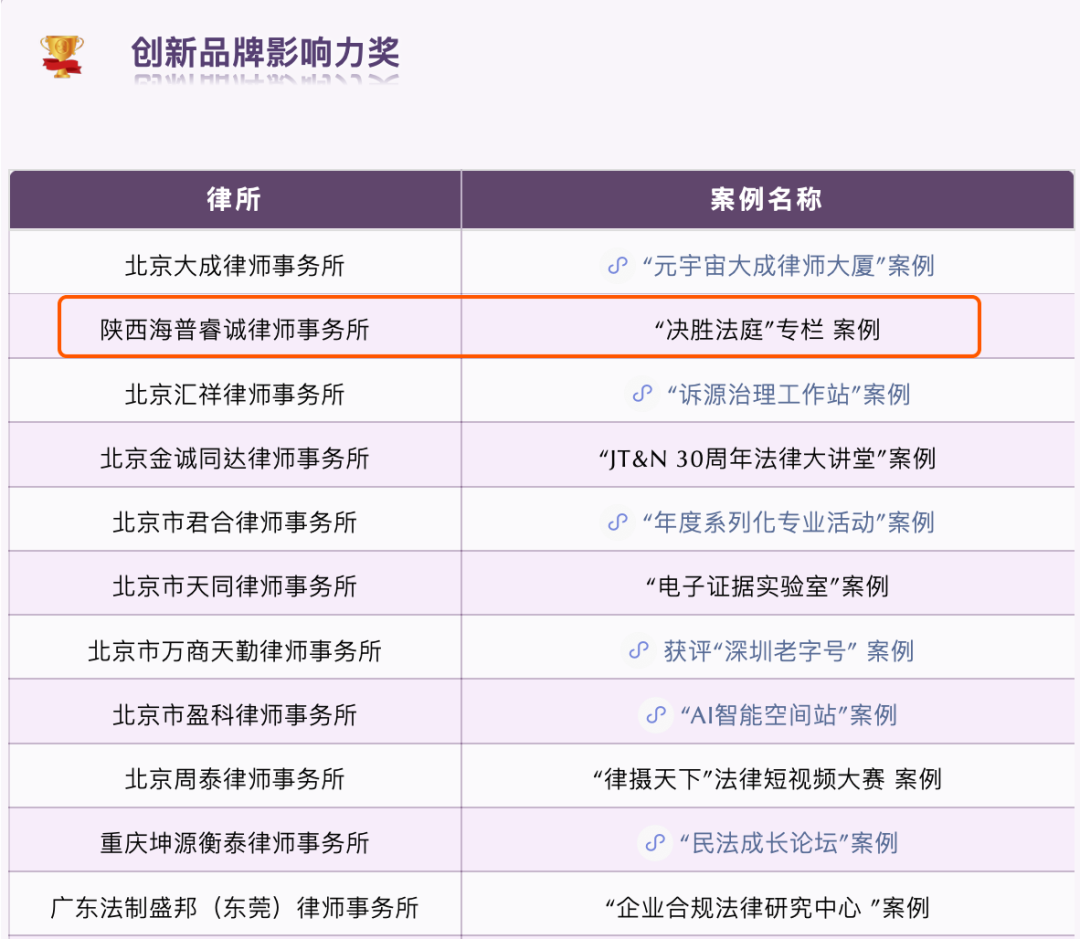1080x939 pixels.
Task: Click link icon beside 元宇宙大成律师大厦 case
Action: coord(618,266)
